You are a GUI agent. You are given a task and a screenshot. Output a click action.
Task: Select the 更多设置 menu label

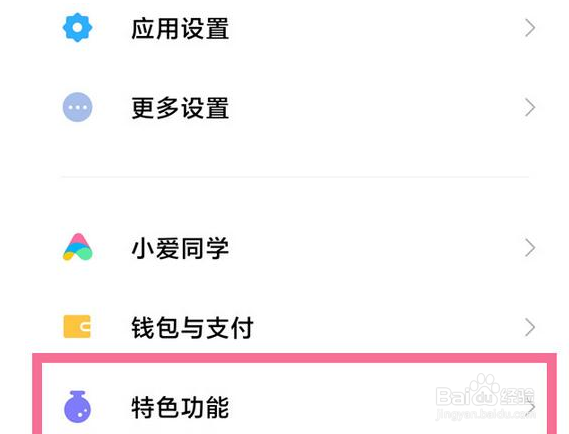[180, 108]
